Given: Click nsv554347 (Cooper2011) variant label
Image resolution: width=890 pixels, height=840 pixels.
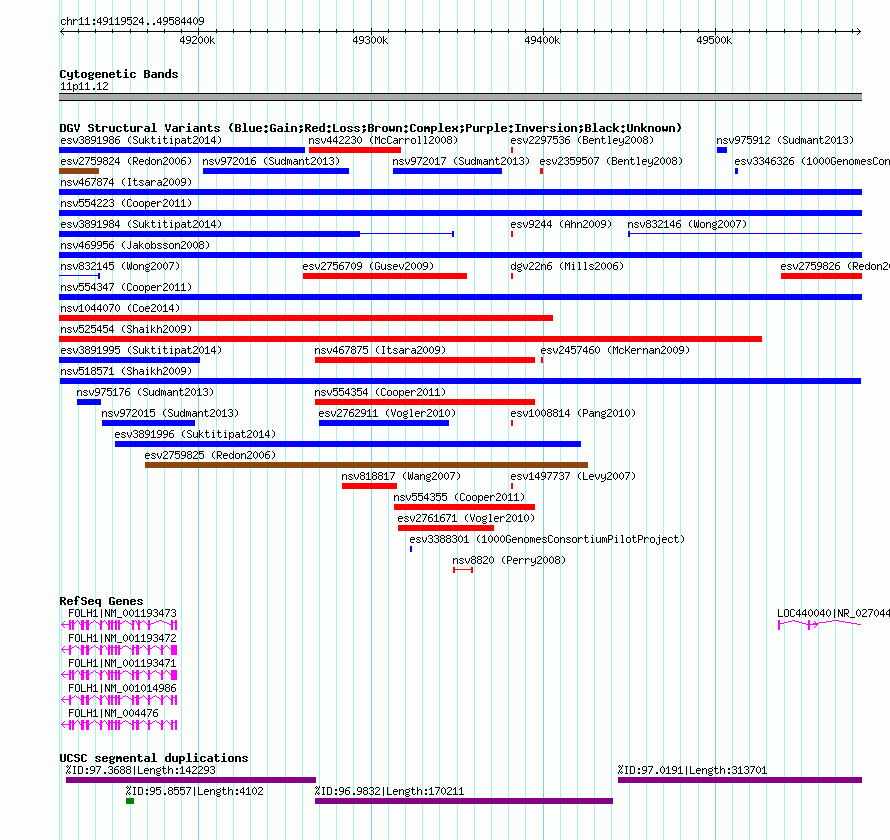Looking at the screenshot, I should tap(126, 287).
